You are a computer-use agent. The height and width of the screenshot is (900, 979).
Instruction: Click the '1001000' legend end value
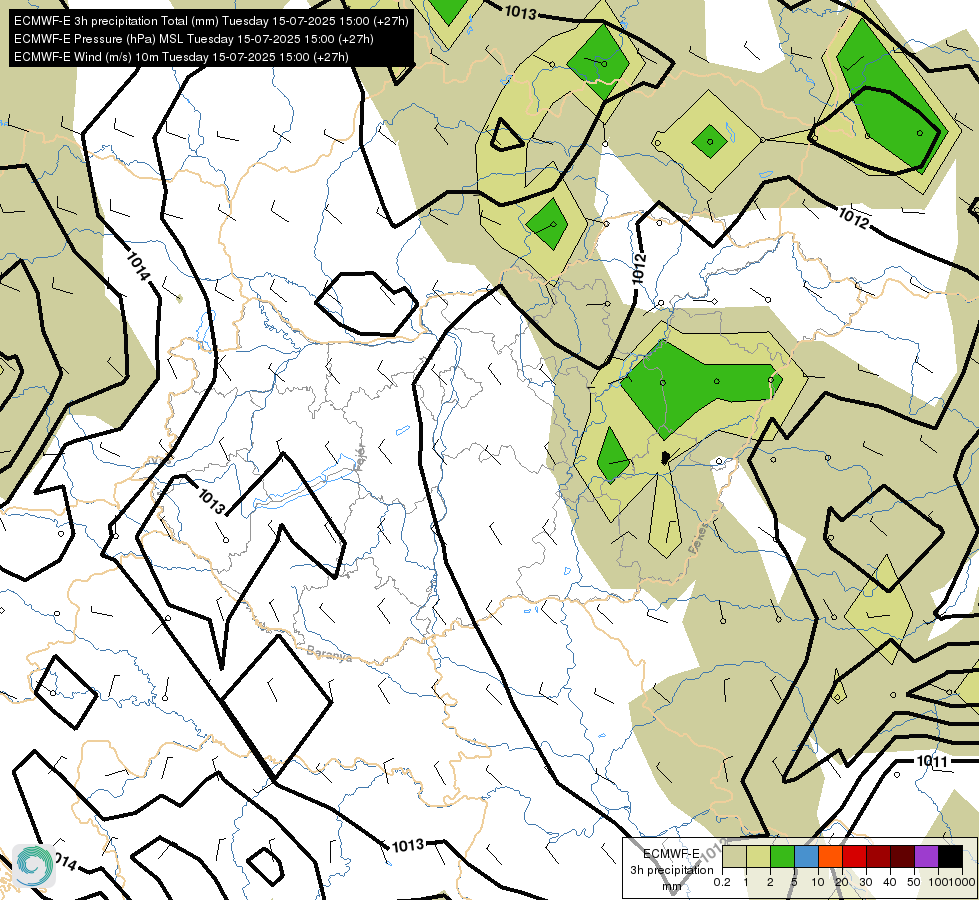pos(950,882)
